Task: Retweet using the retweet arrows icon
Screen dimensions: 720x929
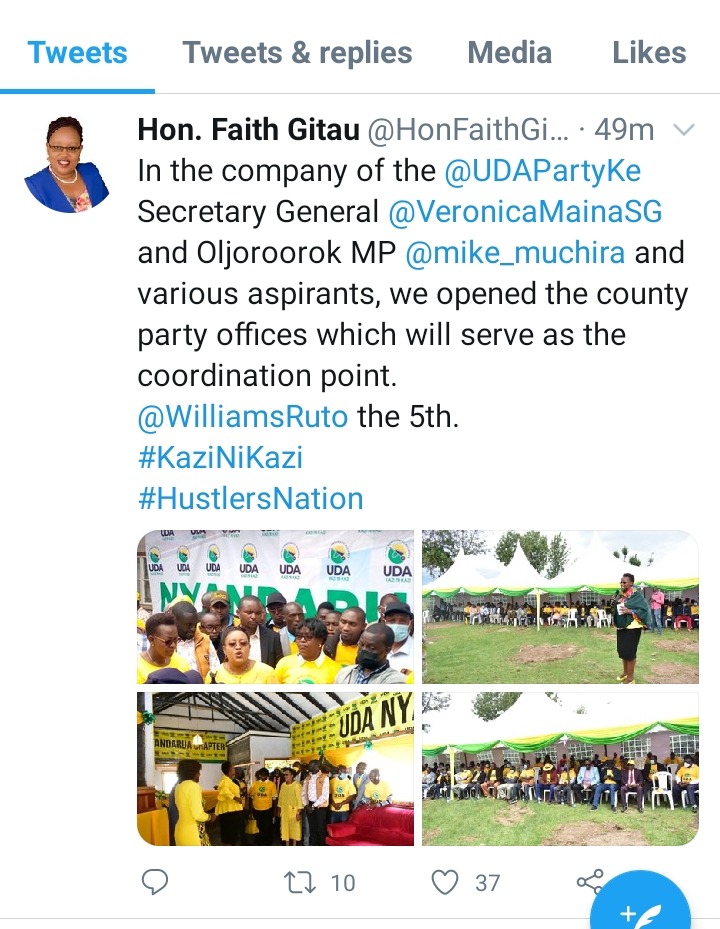Action: click(300, 882)
